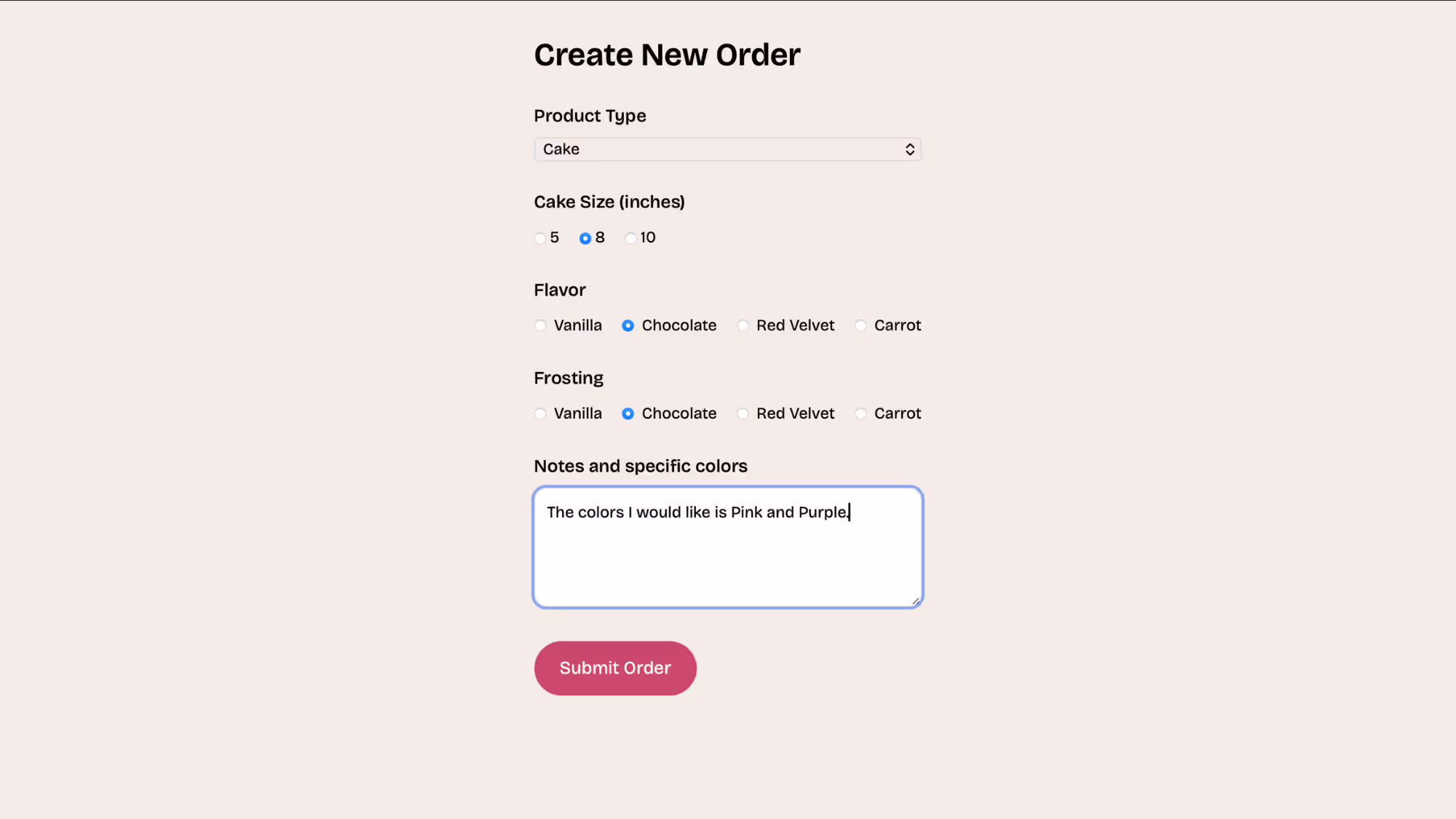This screenshot has height=819, width=1456.
Task: Pick Red Velvet as the frosting
Action: click(x=743, y=414)
